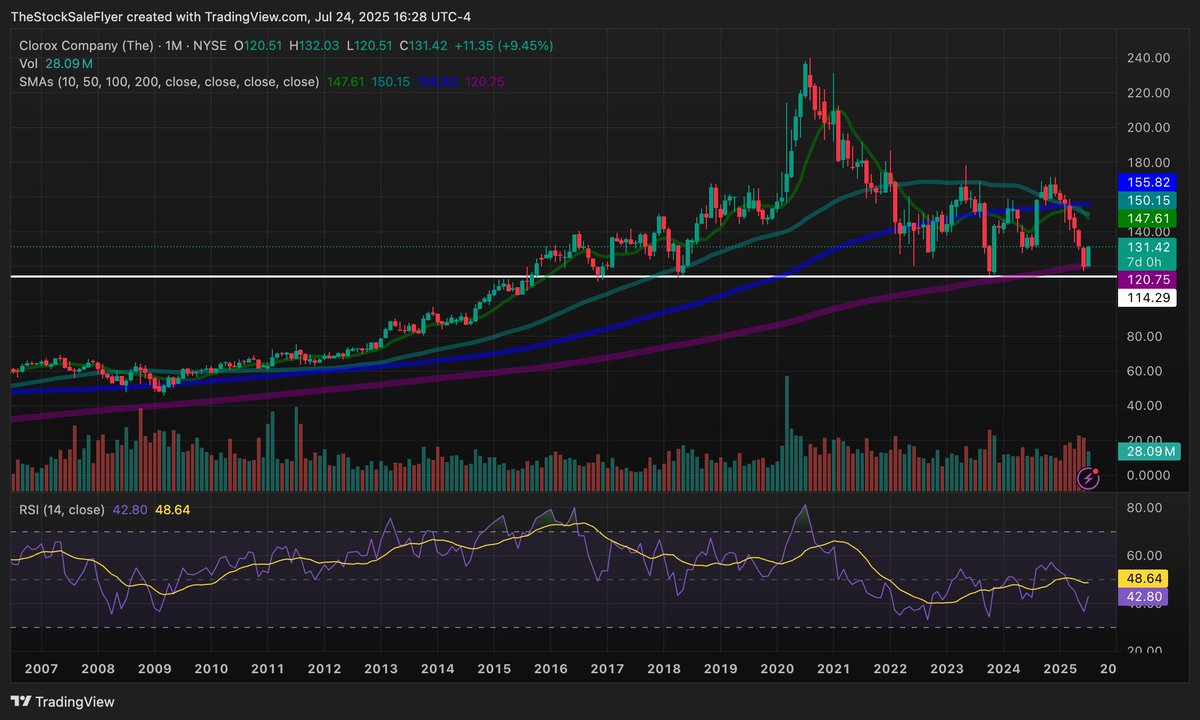Click "2020" on the time axis
This screenshot has width=1200, height=720.
778,669
